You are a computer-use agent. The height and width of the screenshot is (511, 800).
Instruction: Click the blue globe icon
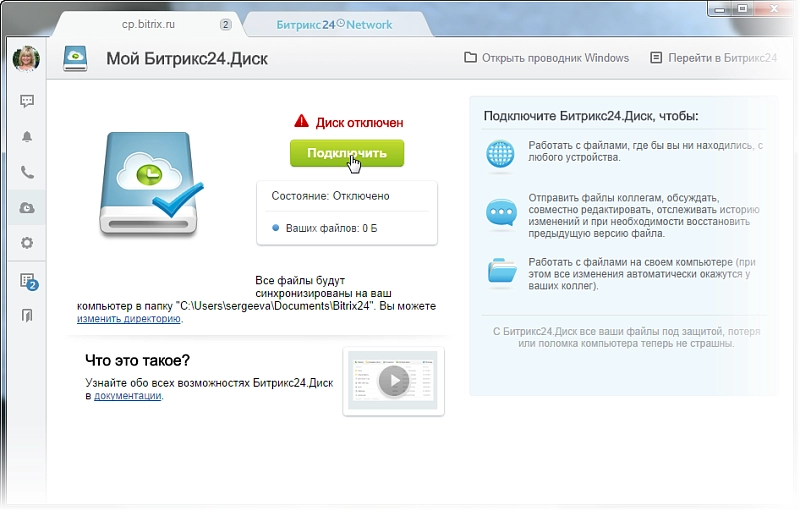499,153
